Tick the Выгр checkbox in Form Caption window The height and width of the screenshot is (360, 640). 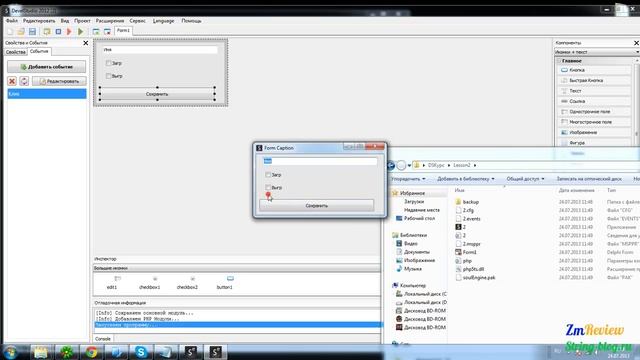click(x=268, y=187)
